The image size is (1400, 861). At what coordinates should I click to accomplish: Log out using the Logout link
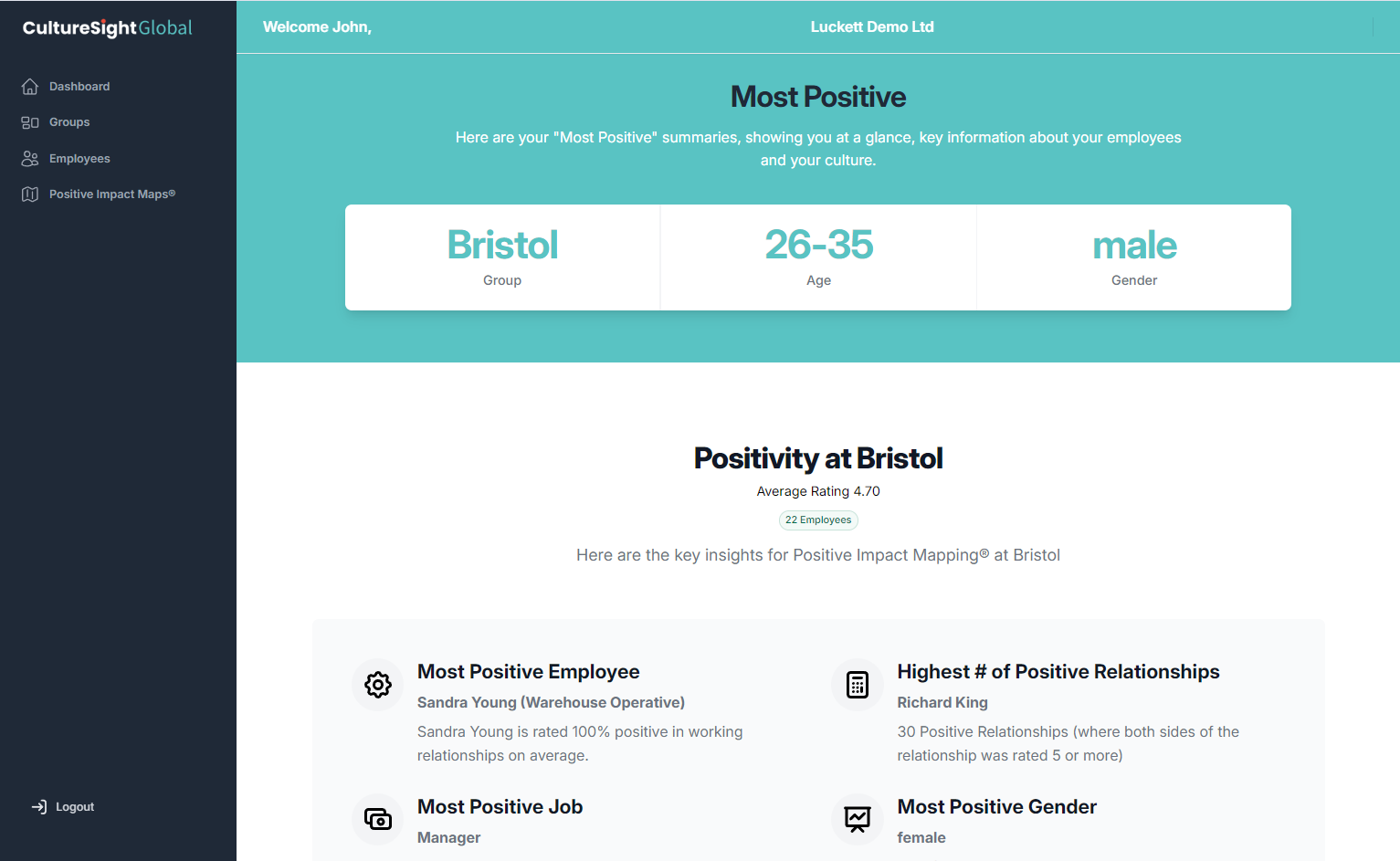tap(75, 807)
